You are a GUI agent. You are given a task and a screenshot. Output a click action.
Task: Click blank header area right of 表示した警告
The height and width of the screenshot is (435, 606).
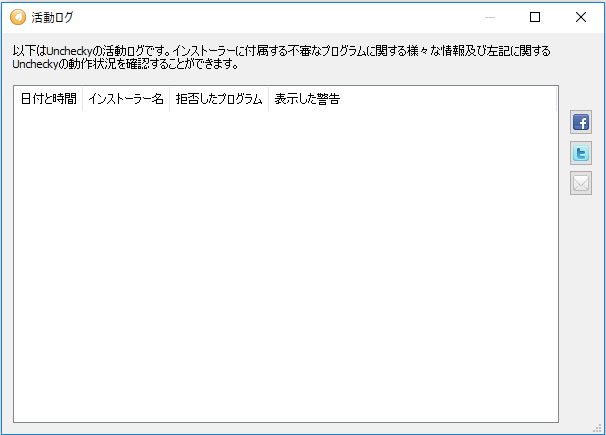(450, 100)
